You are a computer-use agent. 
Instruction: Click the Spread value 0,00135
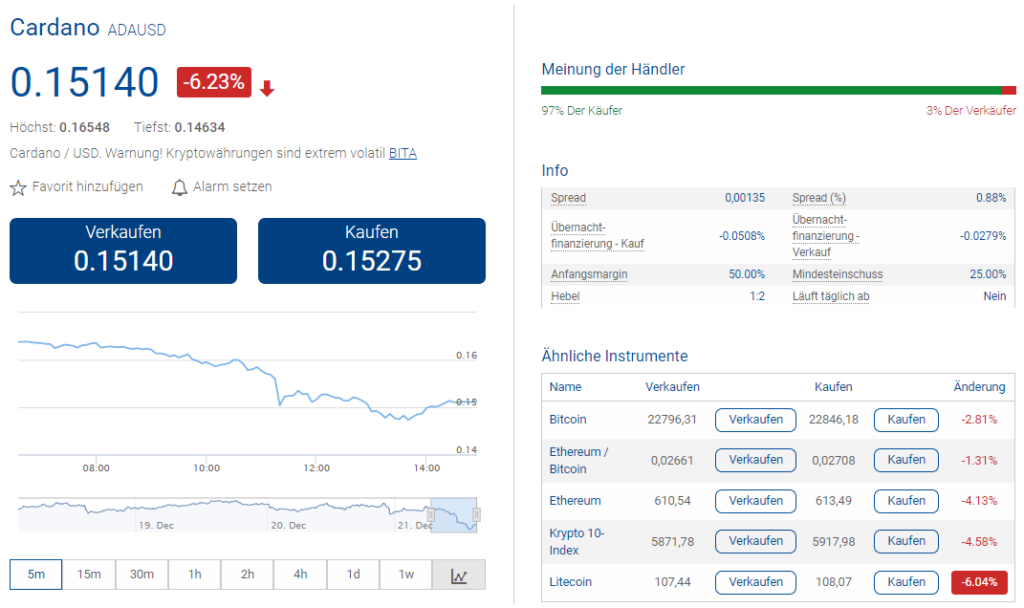tap(744, 198)
